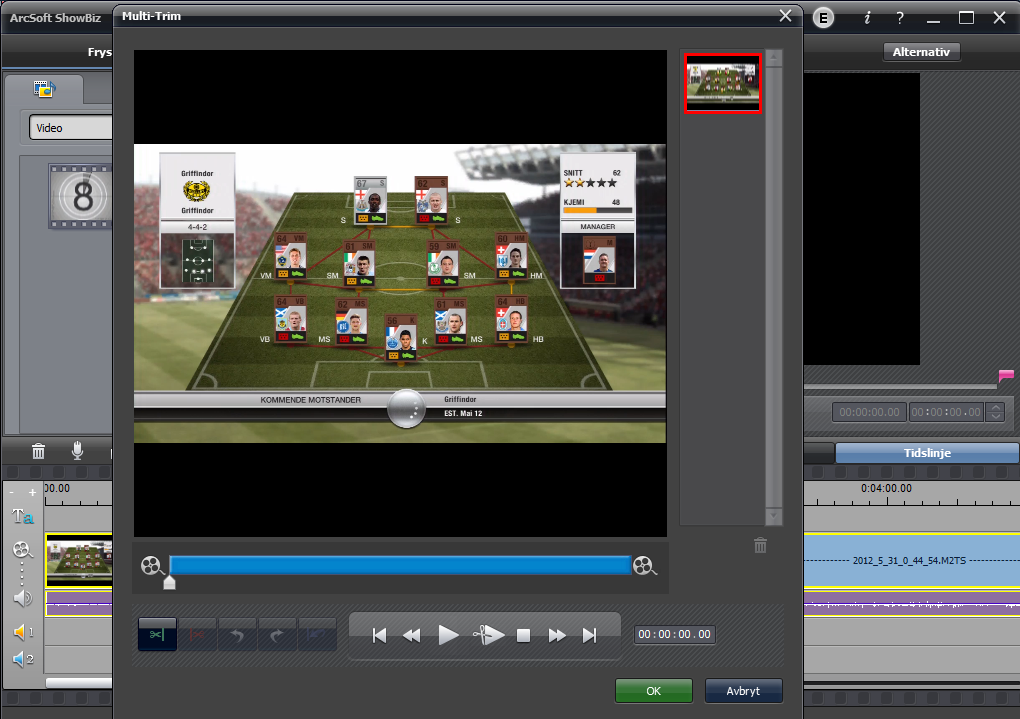Click the Frys menu item
This screenshot has height=719, width=1020.
coord(100,52)
